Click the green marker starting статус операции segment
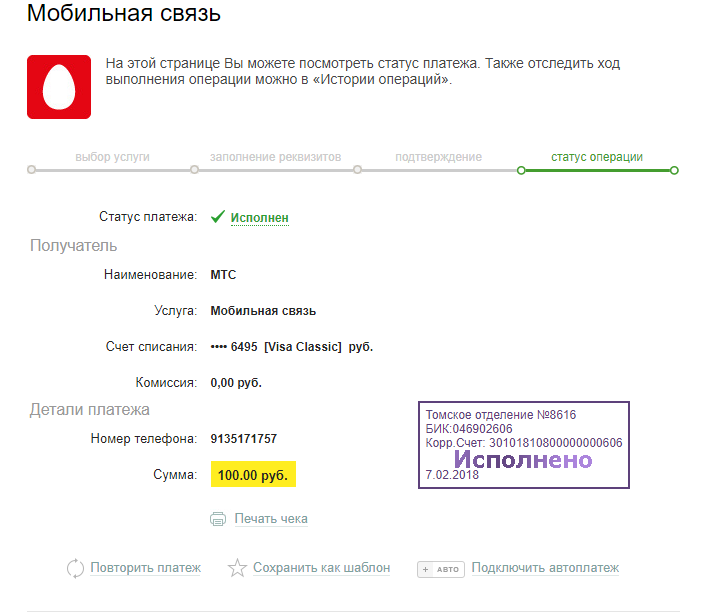This screenshot has height=615, width=720. (521, 170)
